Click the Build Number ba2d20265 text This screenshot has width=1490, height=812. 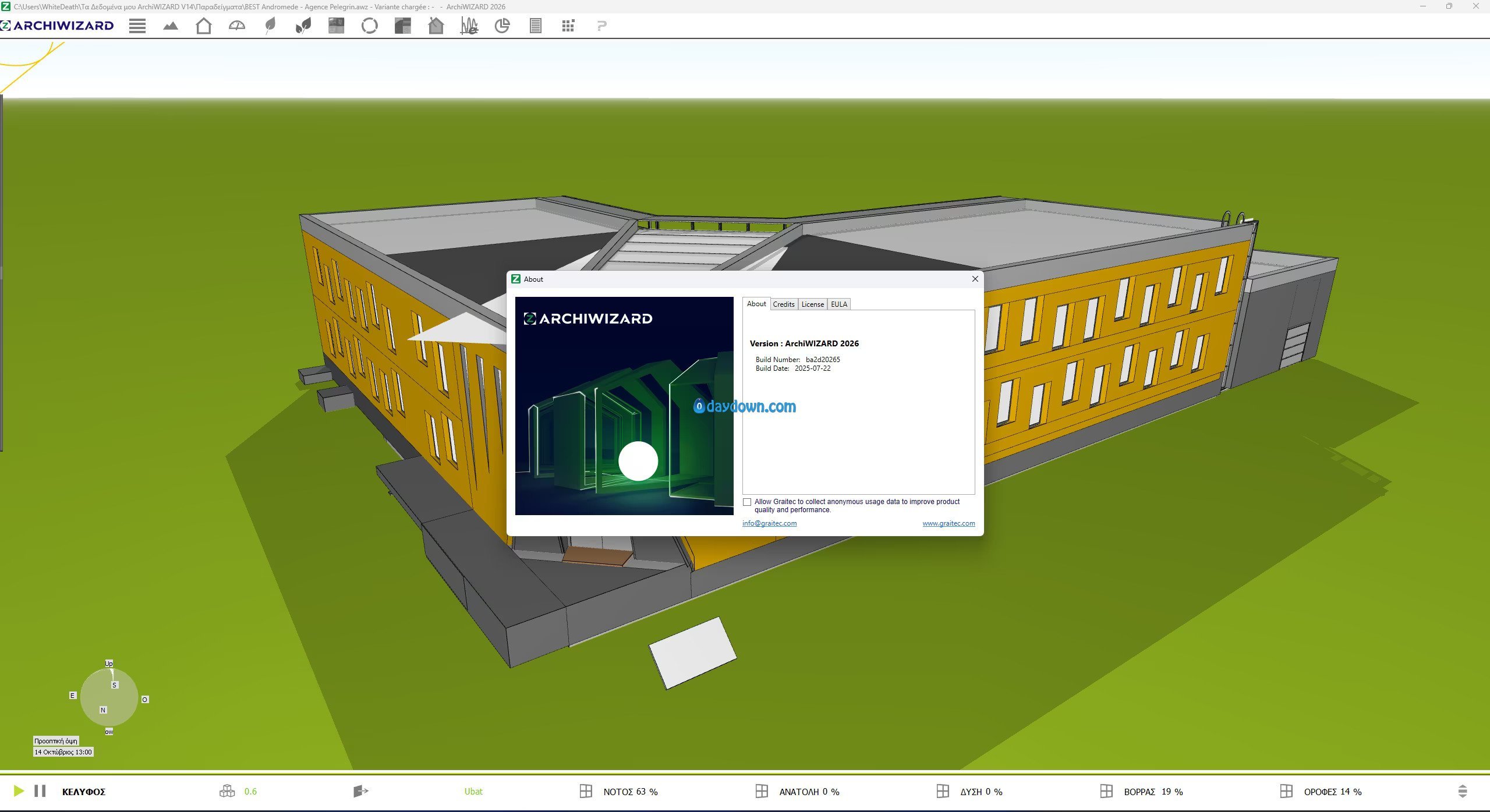pyautogui.click(x=798, y=360)
